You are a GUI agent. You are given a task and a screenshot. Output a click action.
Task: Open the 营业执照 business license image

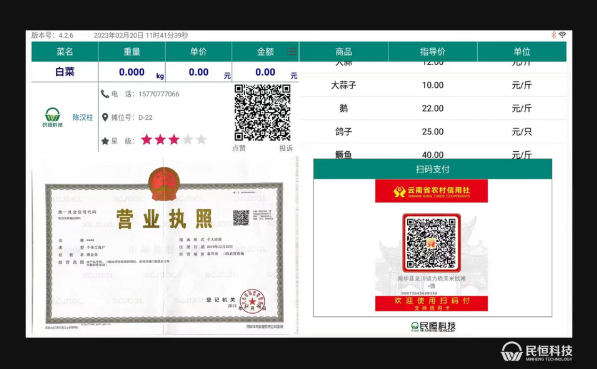point(164,246)
